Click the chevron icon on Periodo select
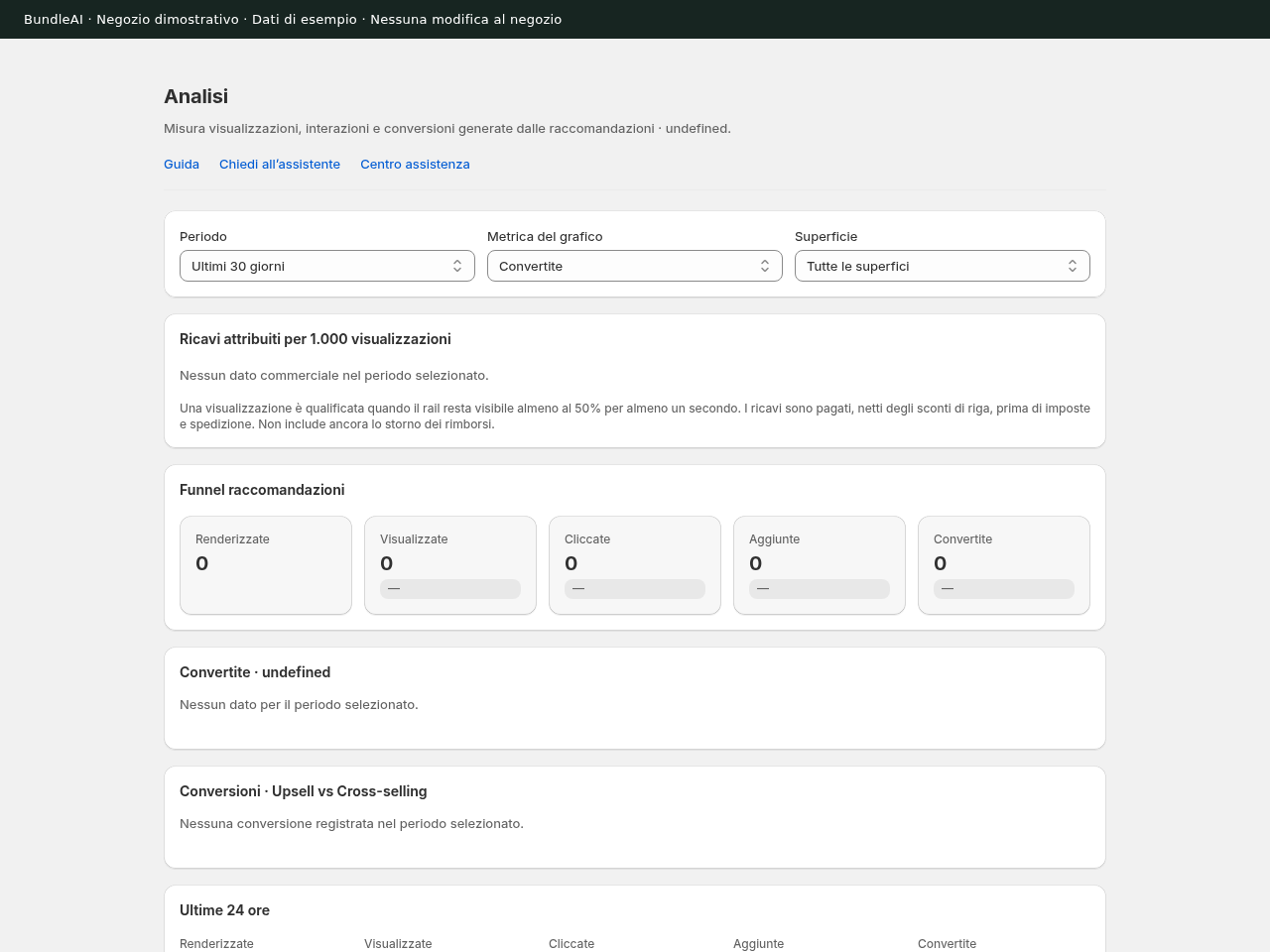The height and width of the screenshot is (952, 1270). pyautogui.click(x=457, y=266)
